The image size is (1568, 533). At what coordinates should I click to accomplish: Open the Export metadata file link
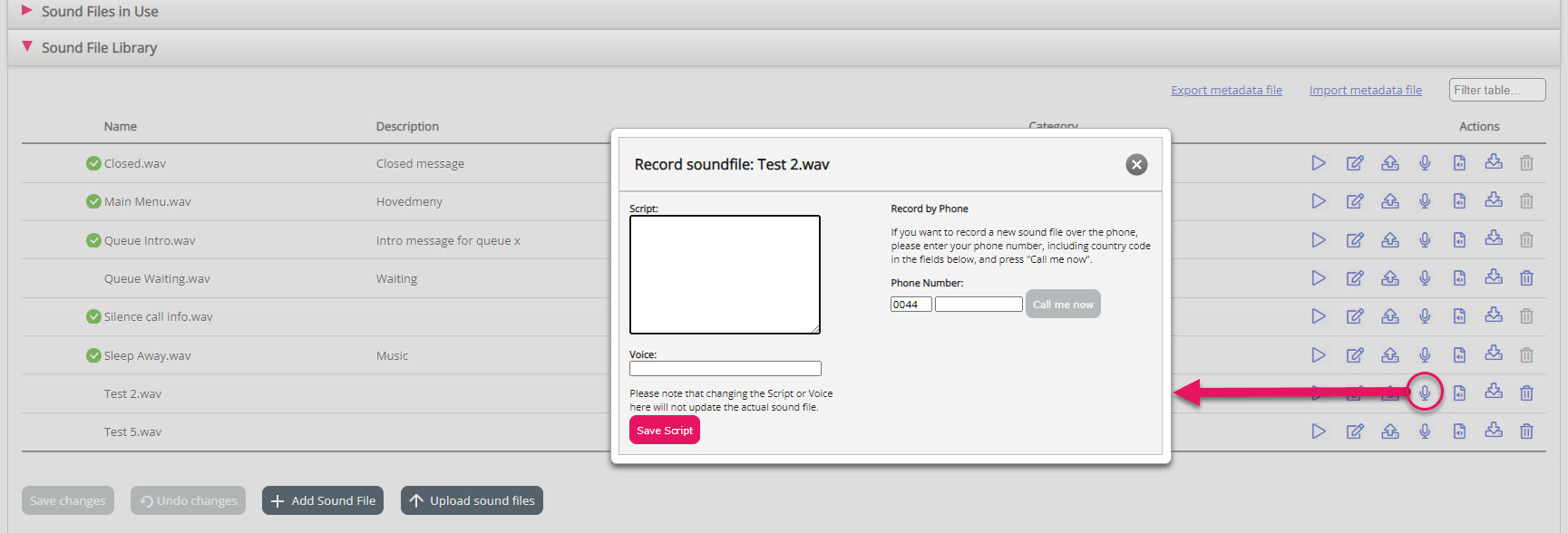click(1226, 90)
